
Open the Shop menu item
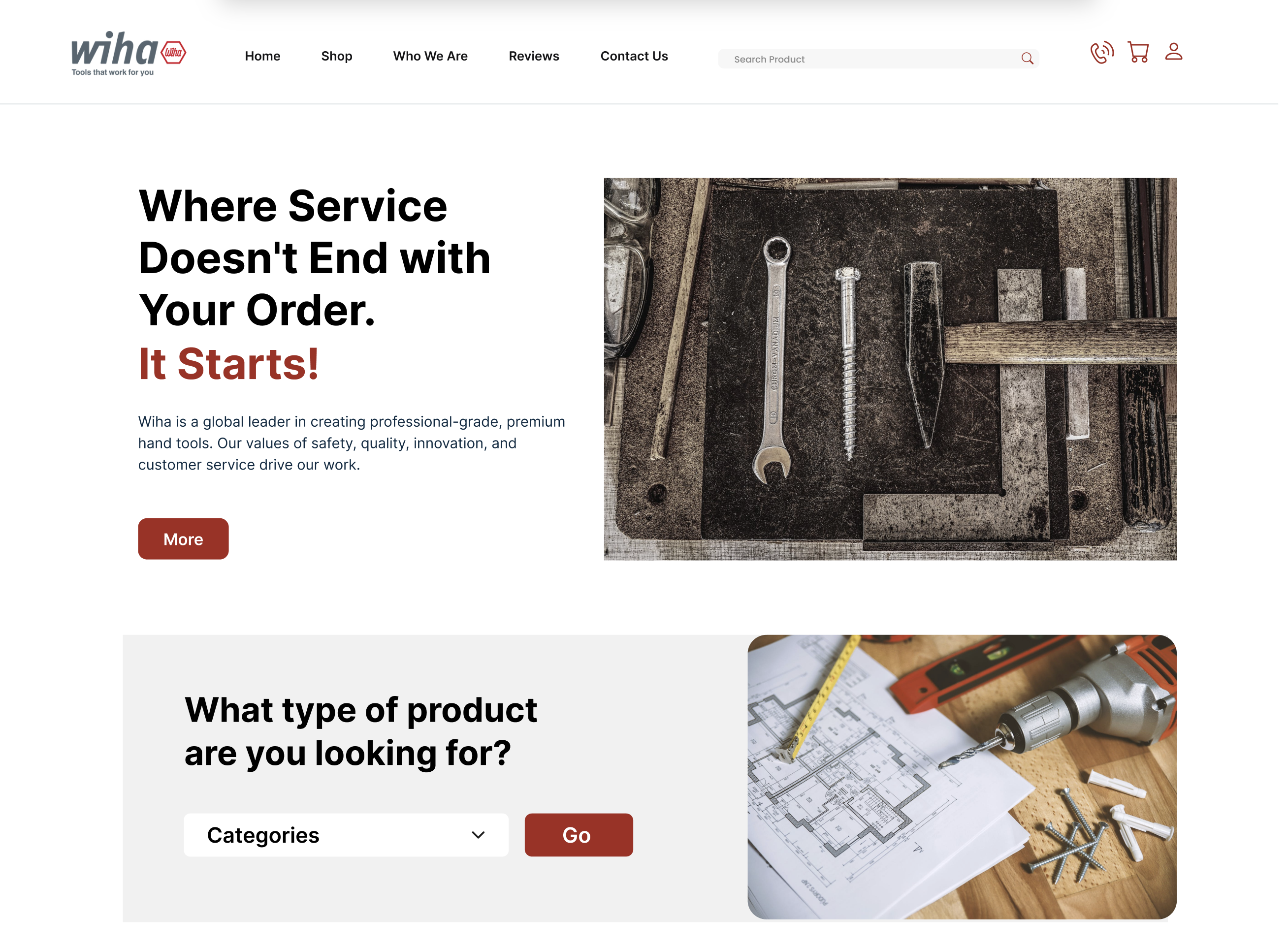pos(337,56)
